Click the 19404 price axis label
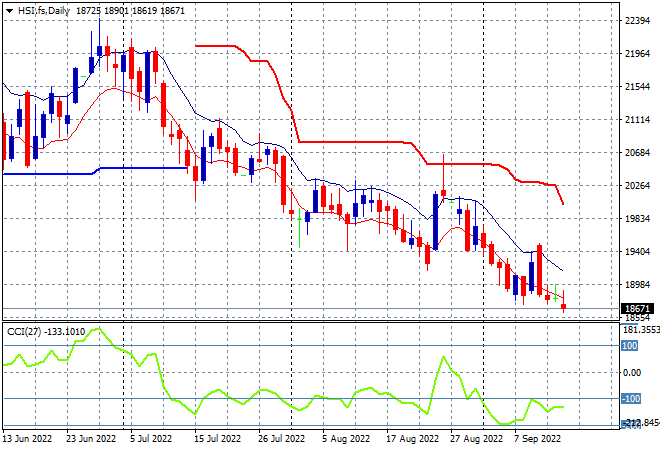This screenshot has height=450, width=660. coord(637,251)
